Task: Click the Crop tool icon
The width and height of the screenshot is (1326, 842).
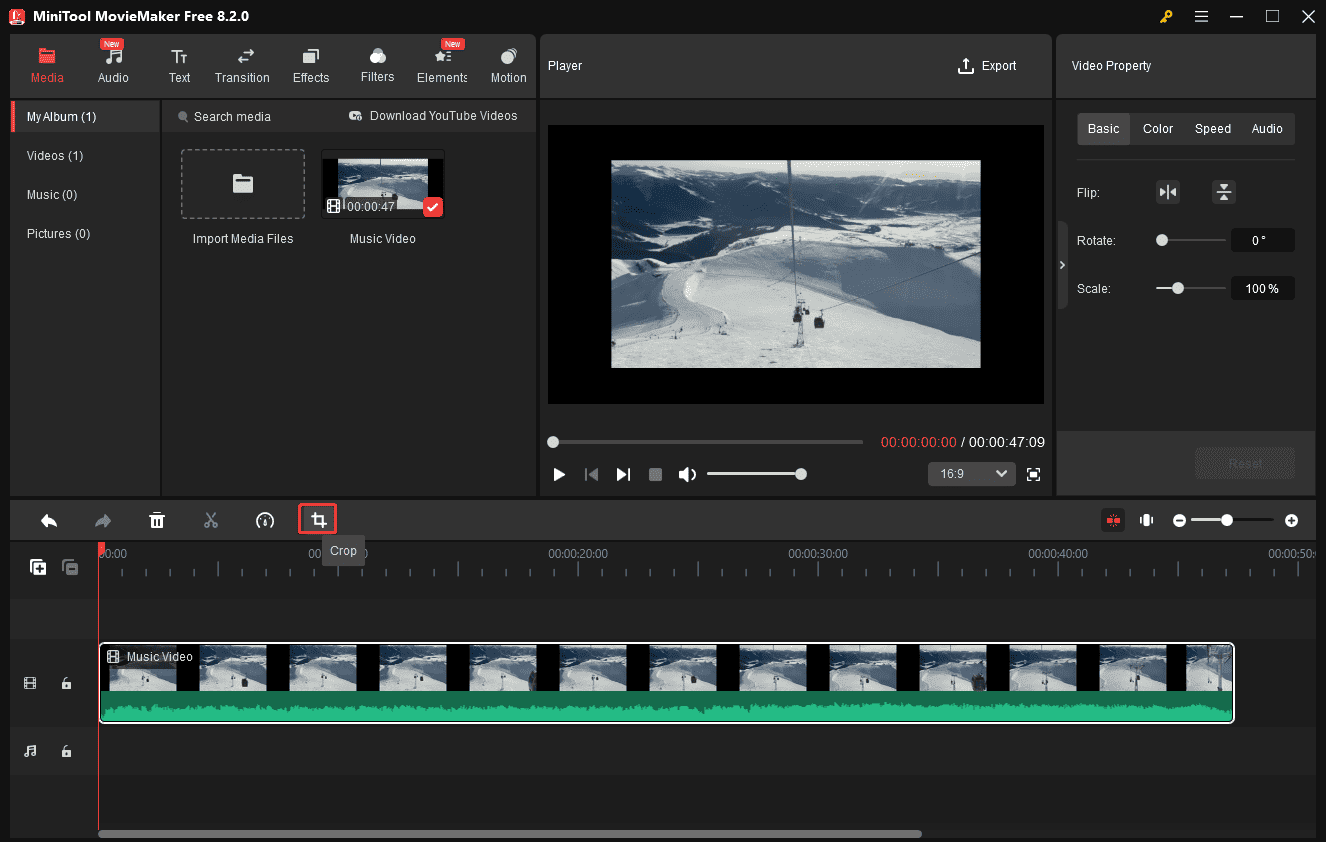Action: pos(318,520)
